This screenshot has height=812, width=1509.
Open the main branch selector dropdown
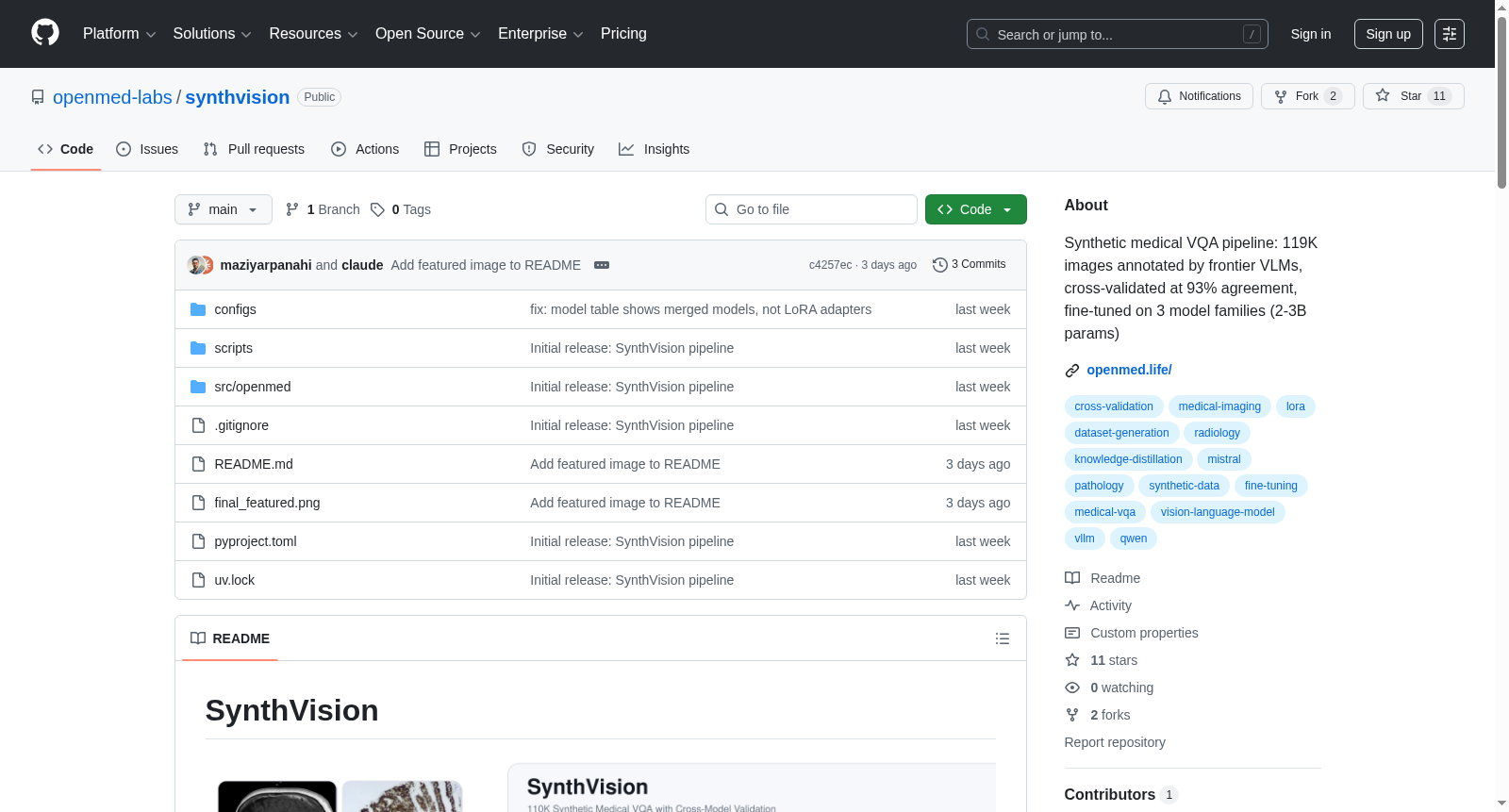pyautogui.click(x=224, y=209)
